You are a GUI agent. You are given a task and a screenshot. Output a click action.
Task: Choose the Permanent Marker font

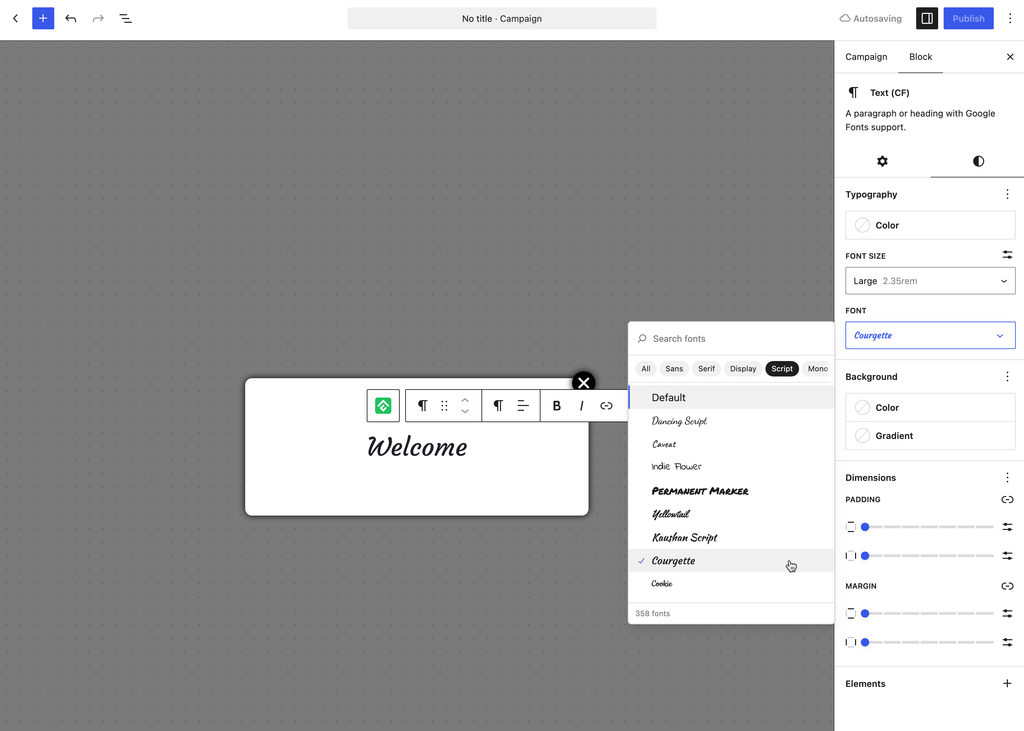coord(731,491)
